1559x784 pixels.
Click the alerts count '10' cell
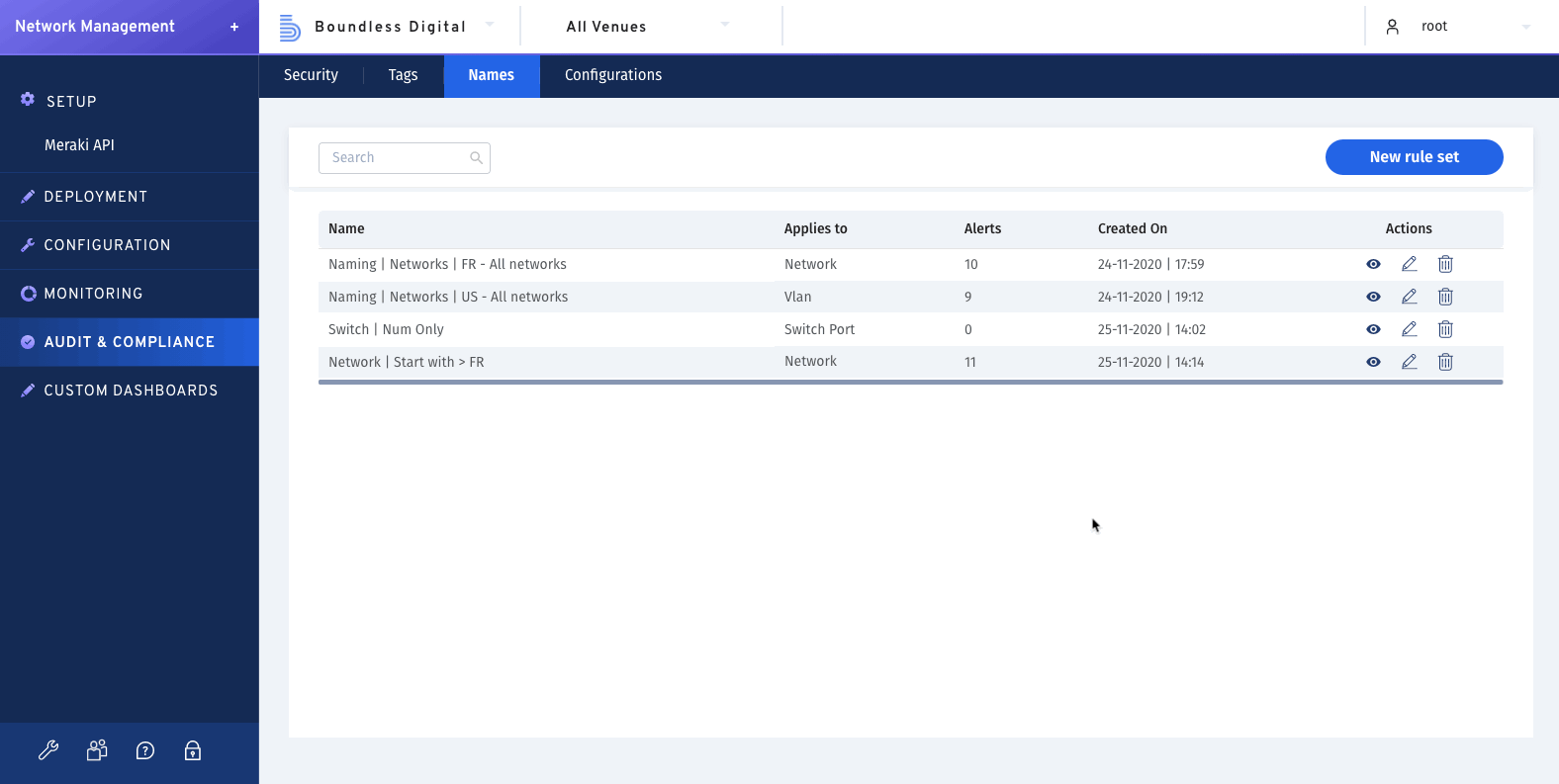click(971, 264)
